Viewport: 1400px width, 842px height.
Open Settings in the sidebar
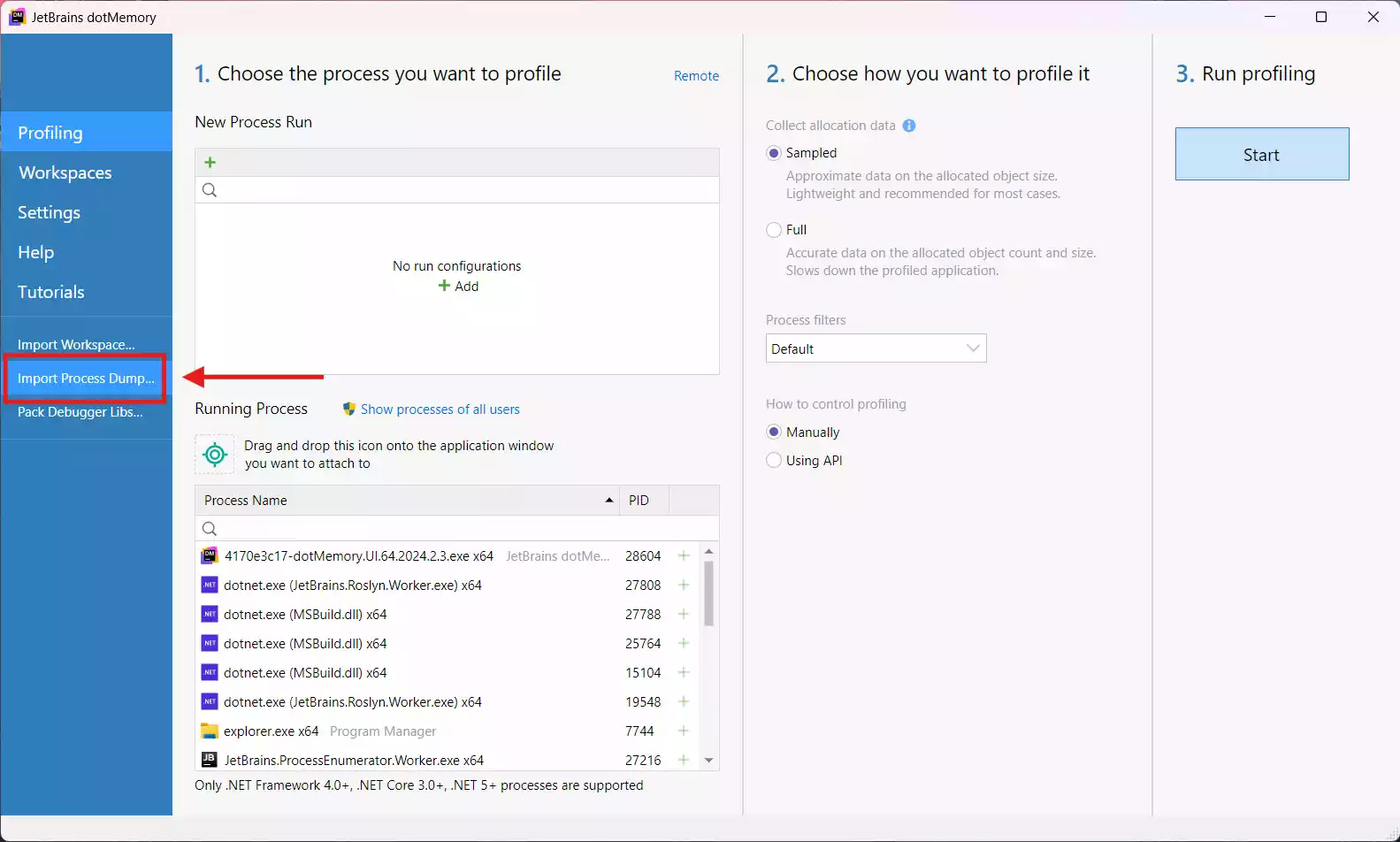click(87, 212)
